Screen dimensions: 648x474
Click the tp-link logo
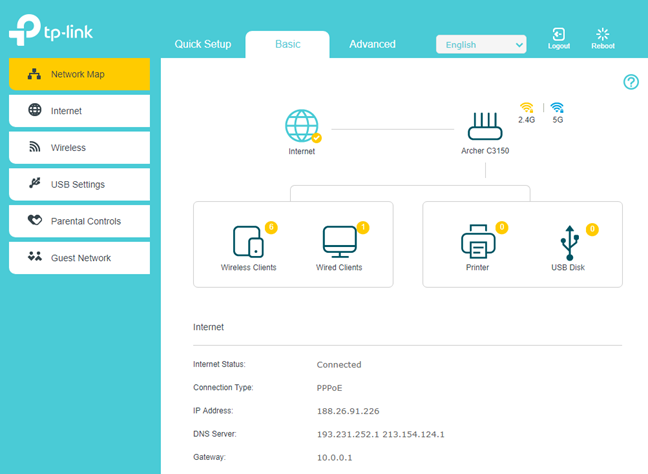[x=51, y=30]
